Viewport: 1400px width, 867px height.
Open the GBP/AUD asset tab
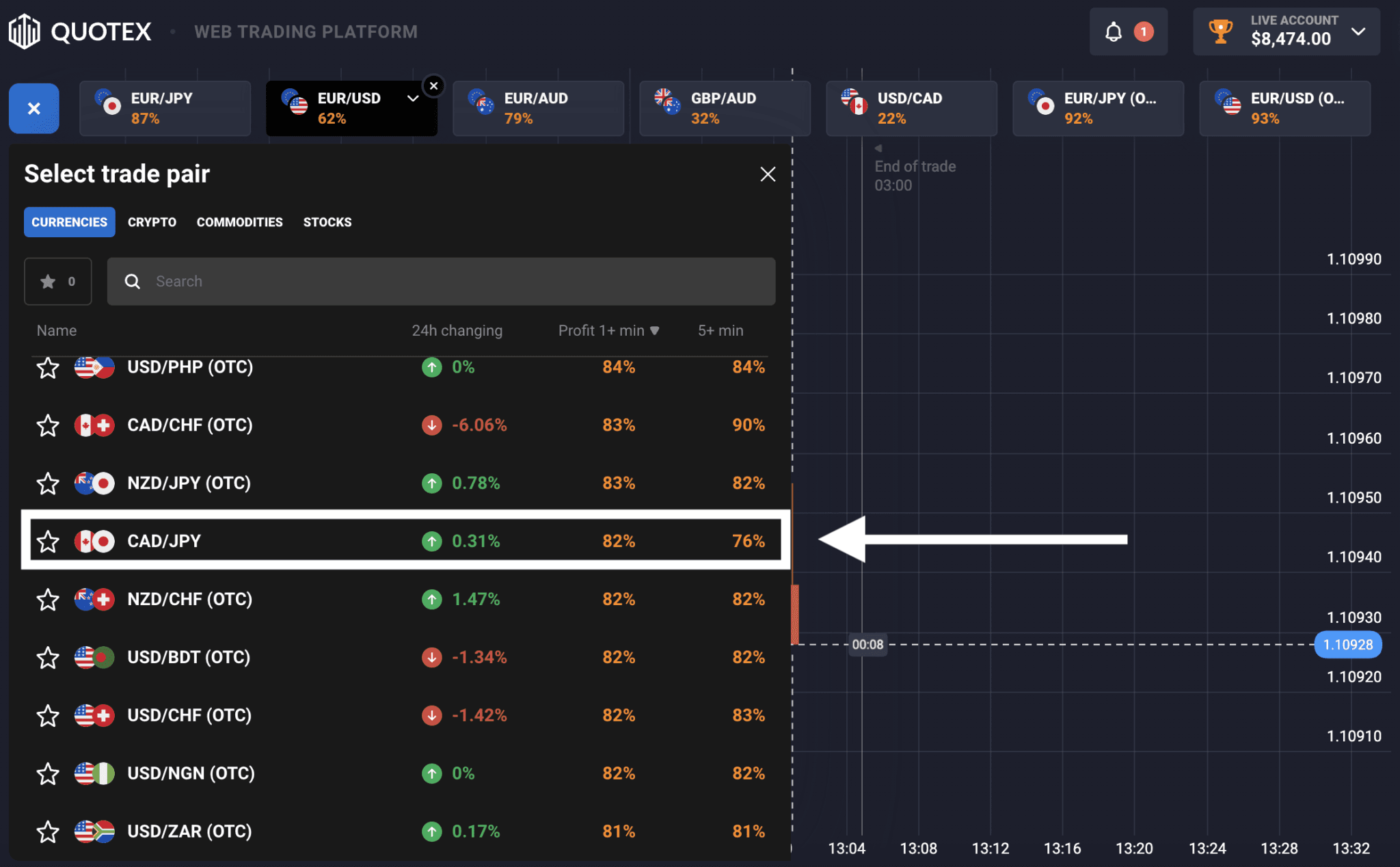click(725, 108)
